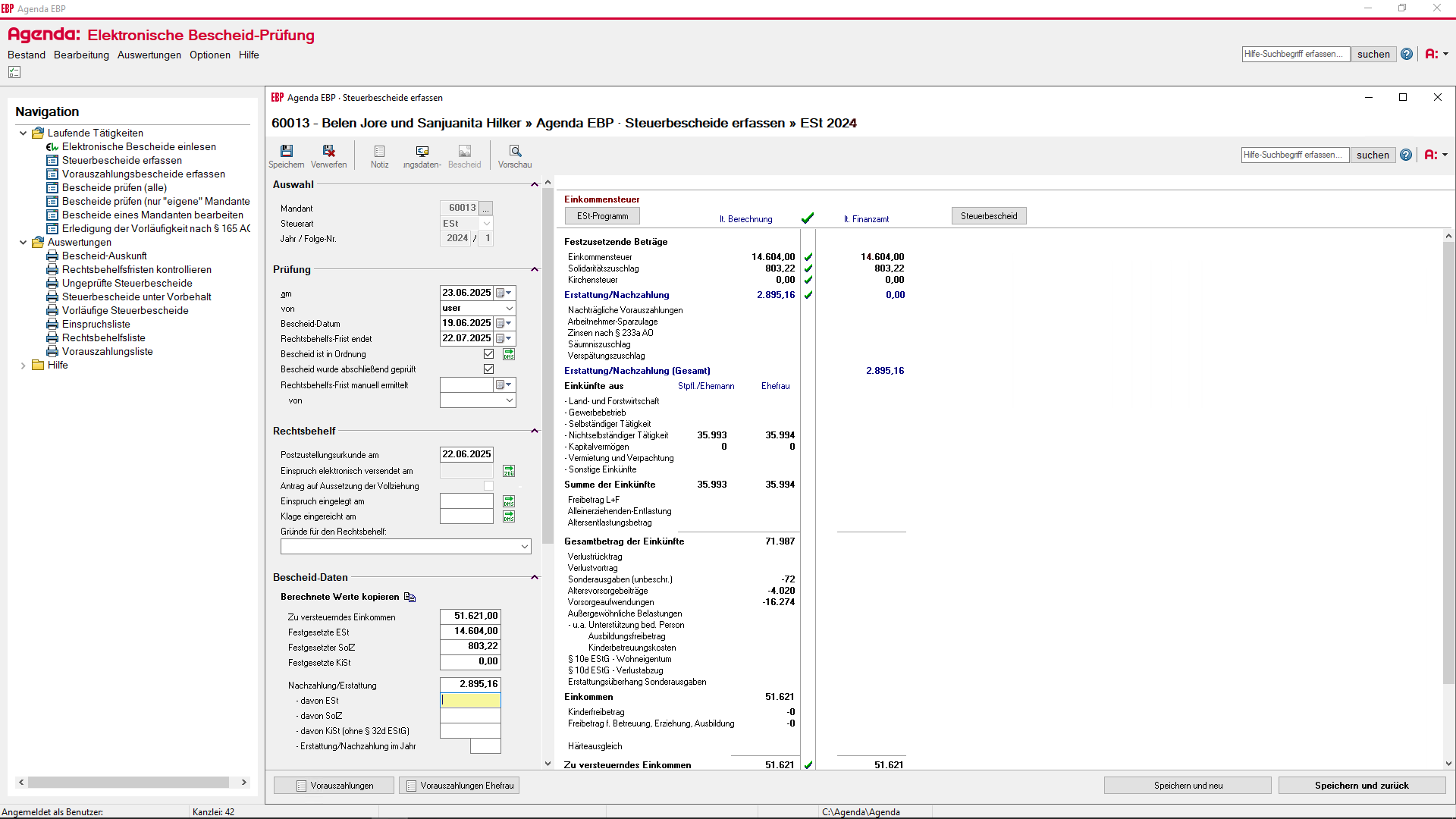Uncheck Bescheid wurde abschließend geprüft
This screenshot has height=819, width=1456.
tap(488, 369)
